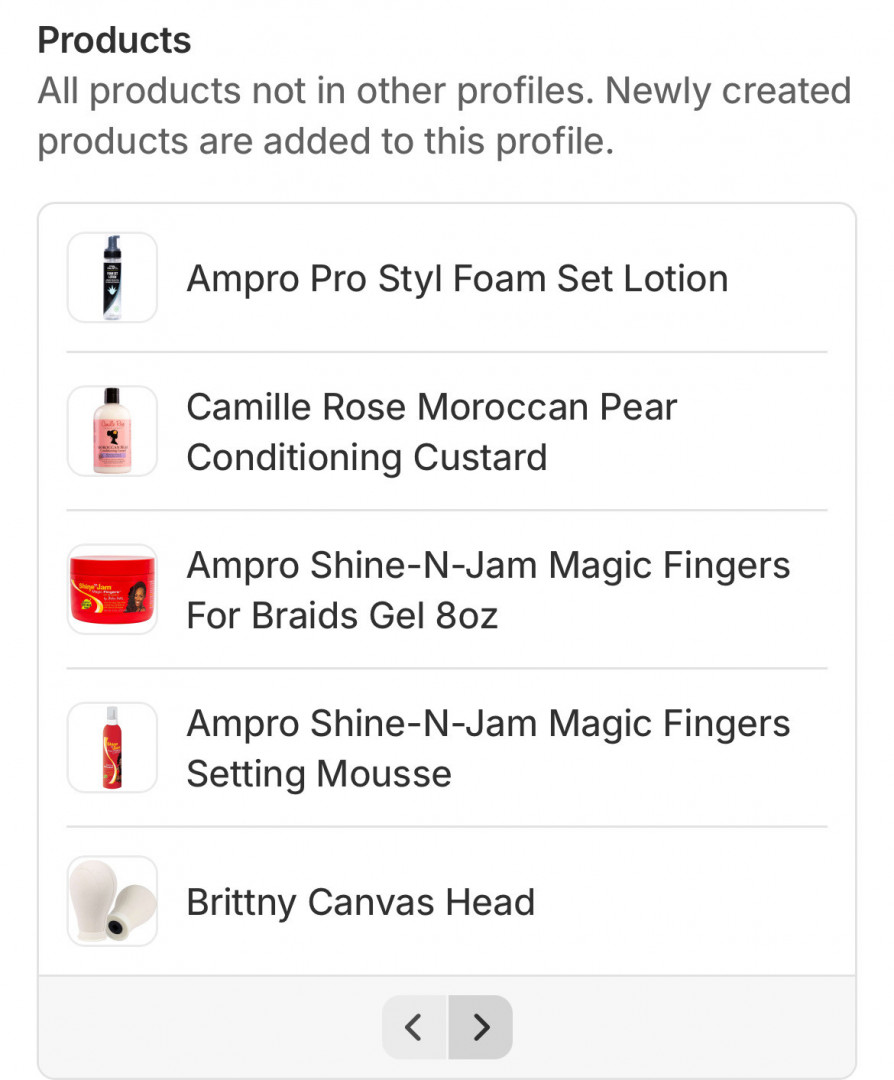Image resolution: width=894 pixels, height=1080 pixels.
Task: Click 'products are added to this profile' text
Action: pos(325,141)
